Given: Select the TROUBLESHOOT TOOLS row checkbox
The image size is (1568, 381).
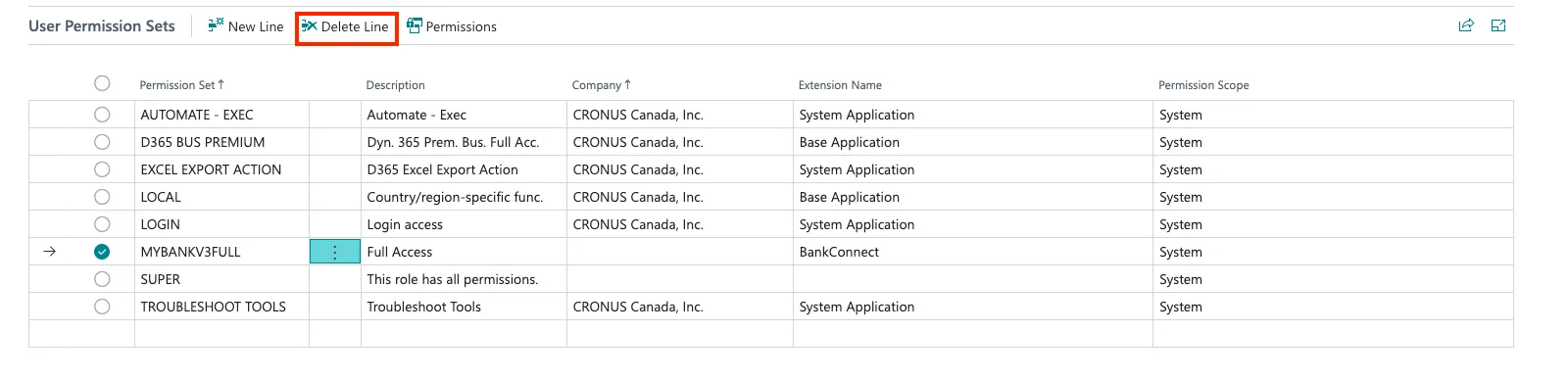Looking at the screenshot, I should pos(102,307).
